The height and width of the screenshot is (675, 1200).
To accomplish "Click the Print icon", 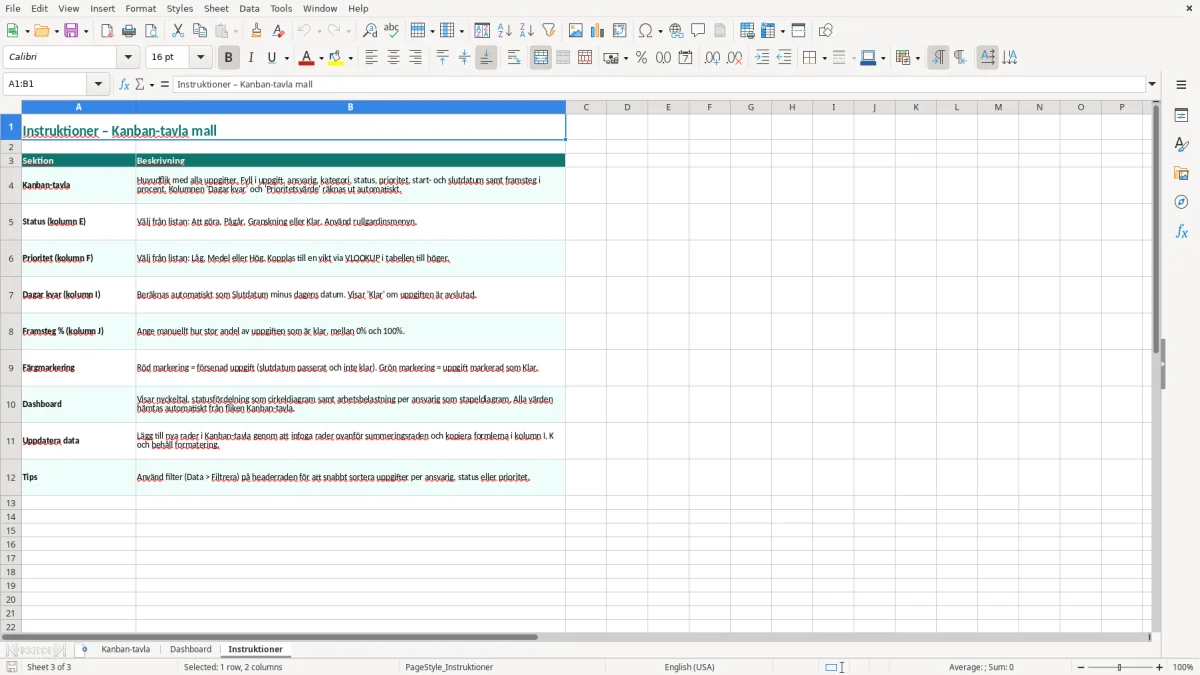I will pos(129,31).
